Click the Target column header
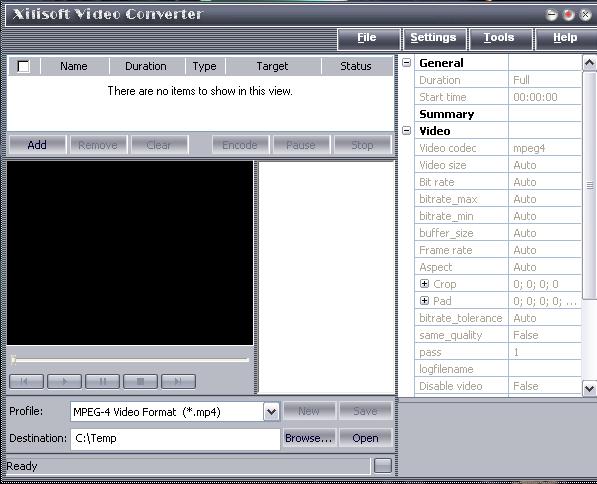Screen dimensions: 597x484 pos(272,66)
